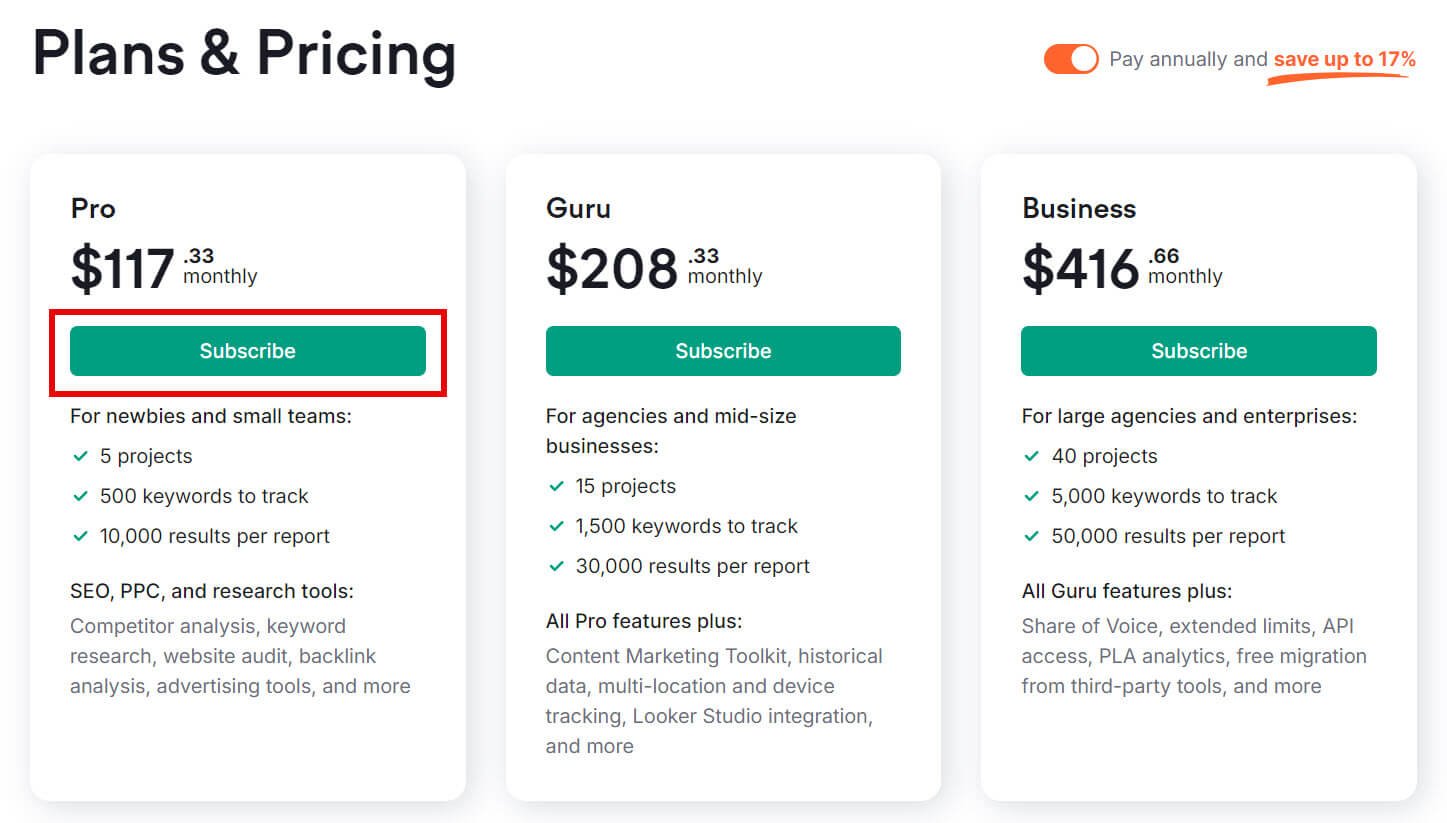Click the checkmark next to "1,500 keywords to track"
The width and height of the screenshot is (1447, 823).
click(x=557, y=526)
